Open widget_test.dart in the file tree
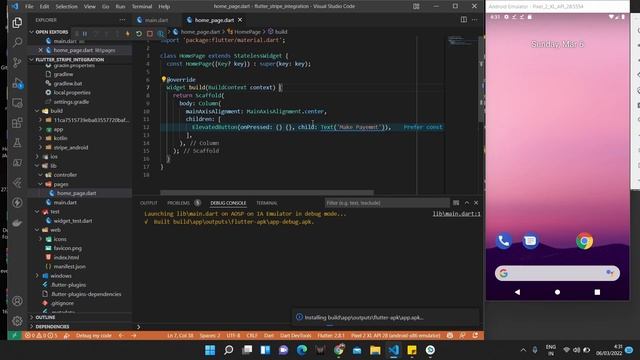 [x=73, y=221]
